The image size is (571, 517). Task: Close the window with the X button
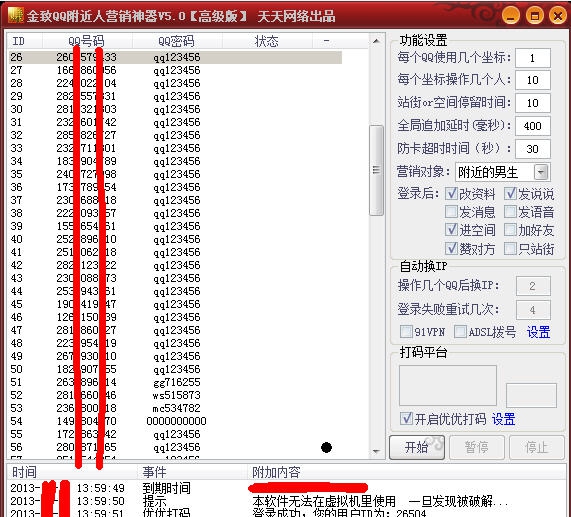pyautogui.click(x=558, y=16)
